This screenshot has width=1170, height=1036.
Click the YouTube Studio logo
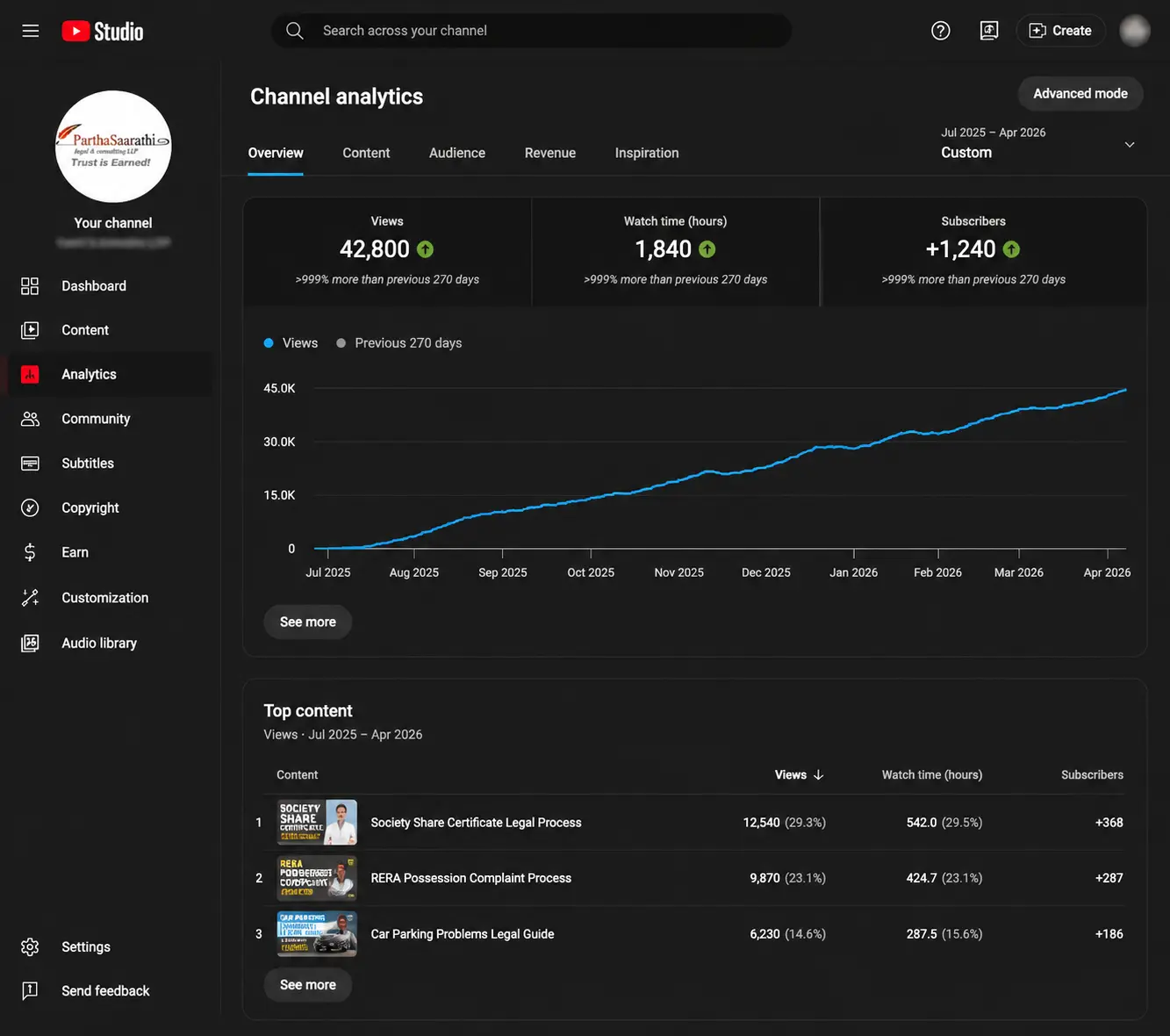tap(103, 31)
